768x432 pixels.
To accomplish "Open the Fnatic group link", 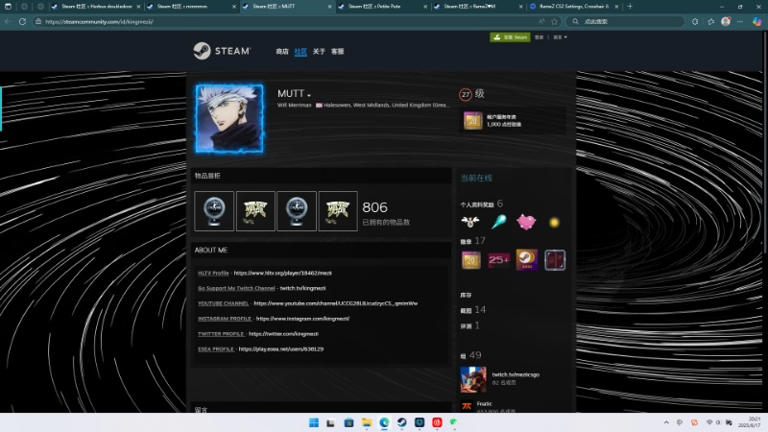I will click(484, 404).
